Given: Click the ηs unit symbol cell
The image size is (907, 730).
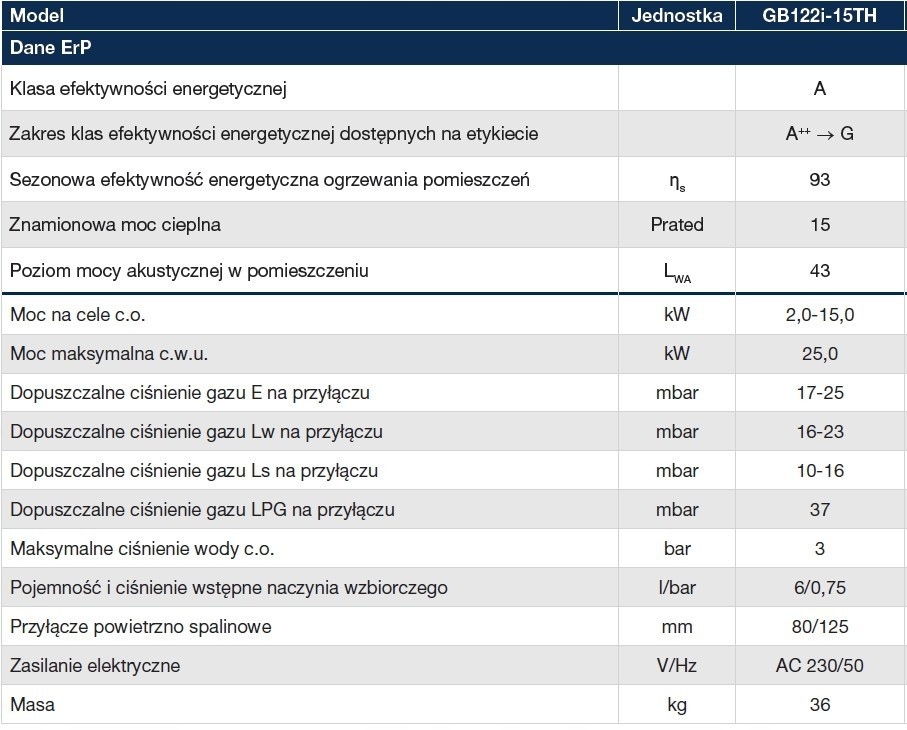Looking at the screenshot, I should (677, 181).
